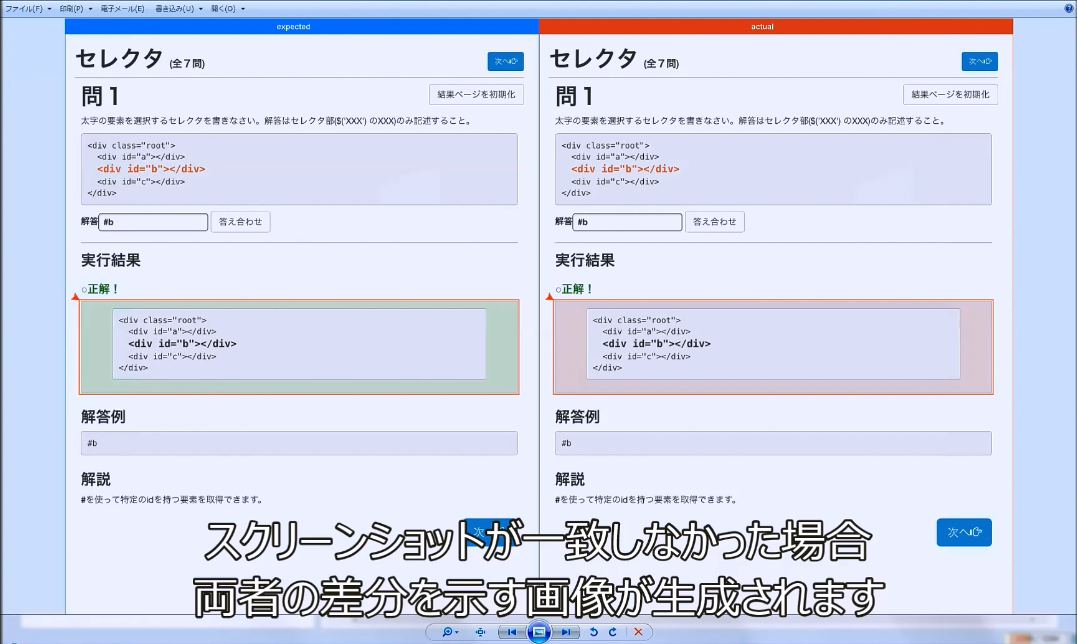This screenshot has height=644, width=1077.
Task: Delete the image with red X
Action: (638, 632)
